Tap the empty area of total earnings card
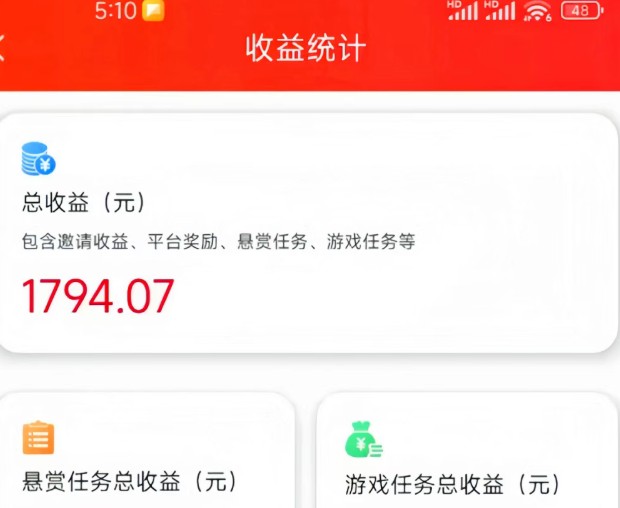Image resolution: width=620 pixels, height=508 pixels. point(395,293)
